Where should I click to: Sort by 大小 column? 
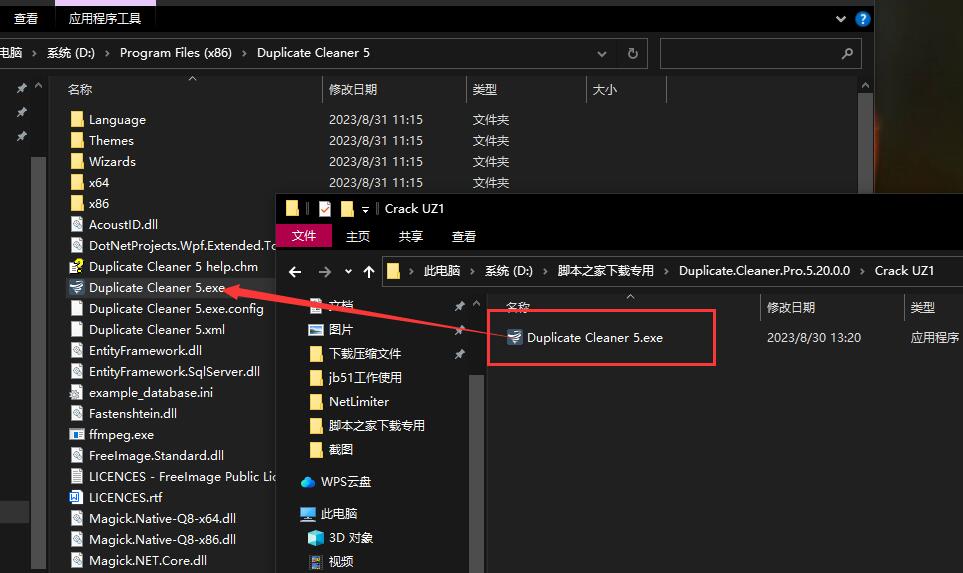pos(604,90)
